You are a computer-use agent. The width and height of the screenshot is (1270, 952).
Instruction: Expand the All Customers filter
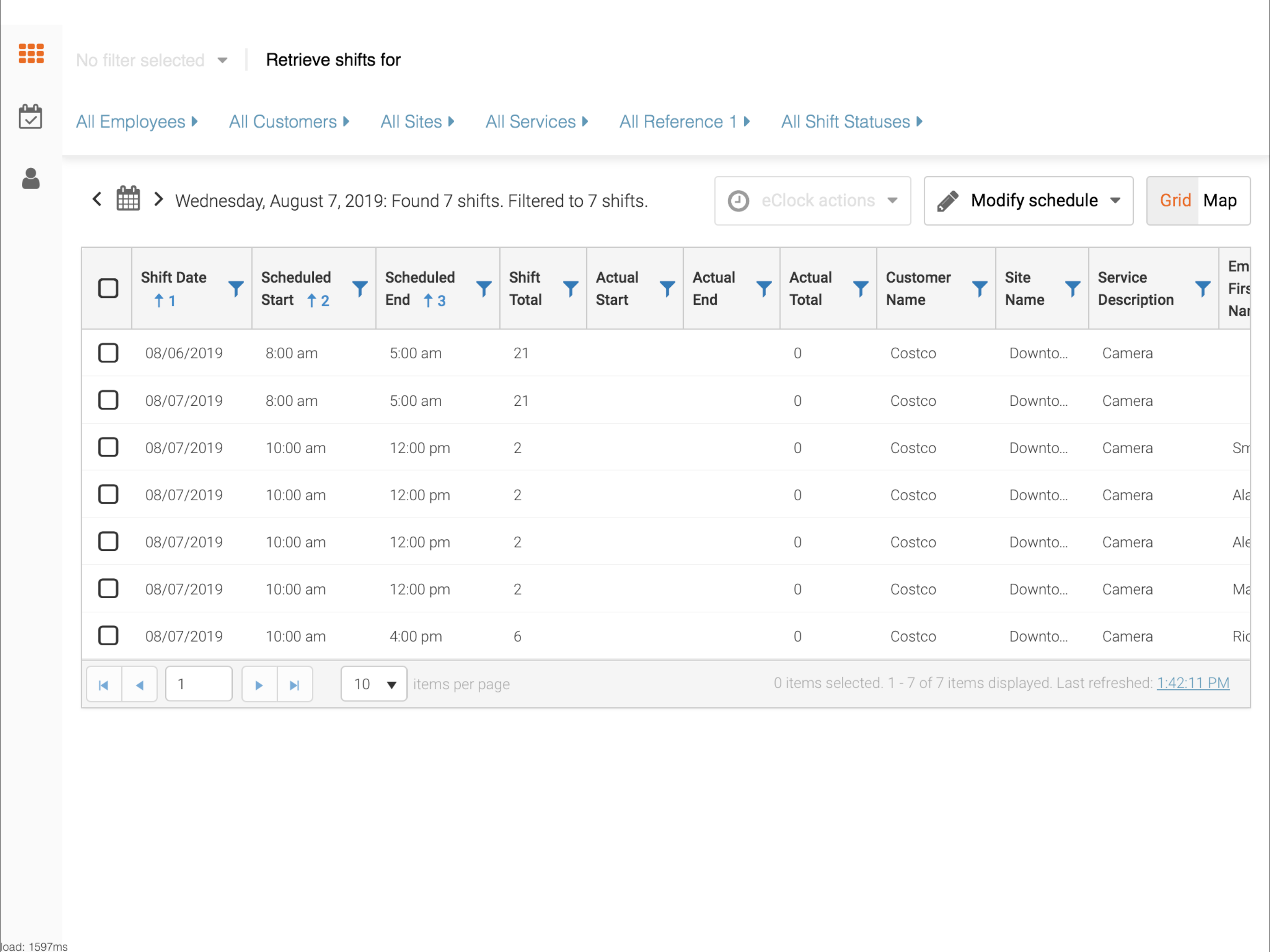[x=289, y=122]
